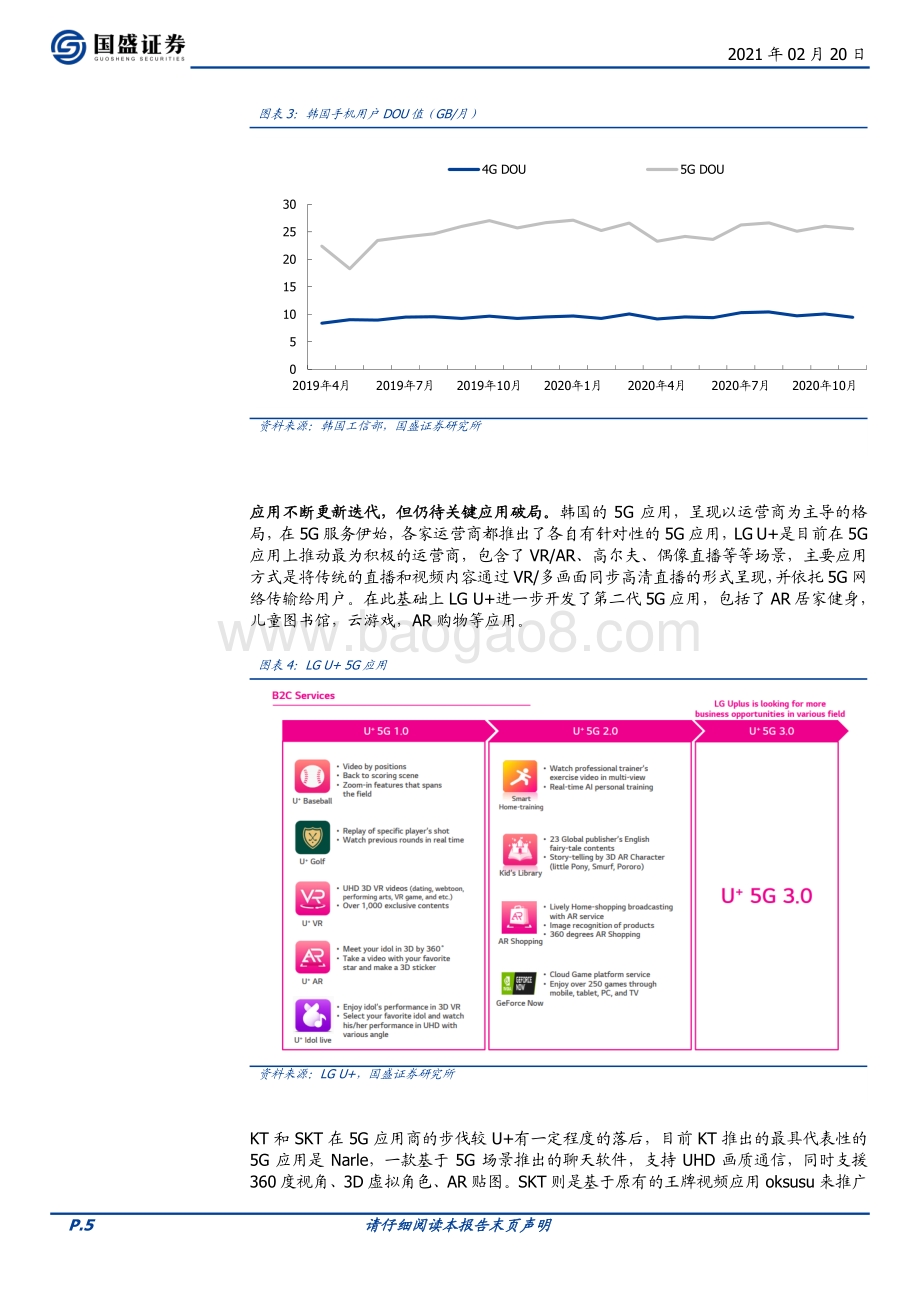Click chart source 韩国工信部 caption
Viewport: 920px width, 1302px height.
click(370, 426)
